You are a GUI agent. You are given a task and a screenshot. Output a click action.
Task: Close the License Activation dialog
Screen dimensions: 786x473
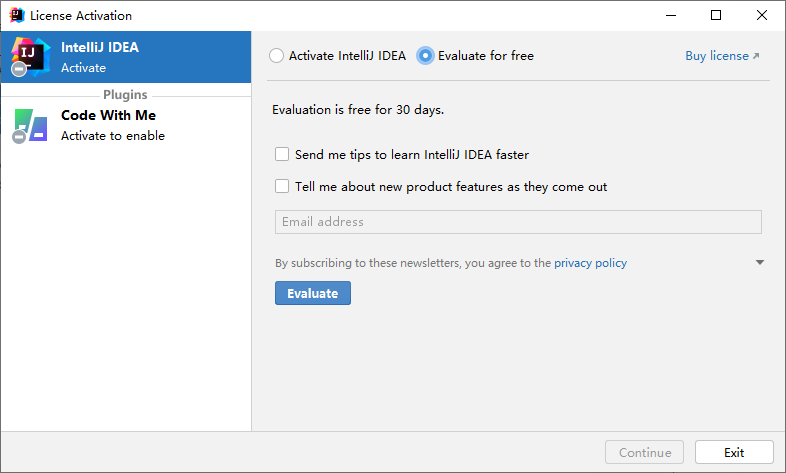(x=762, y=15)
